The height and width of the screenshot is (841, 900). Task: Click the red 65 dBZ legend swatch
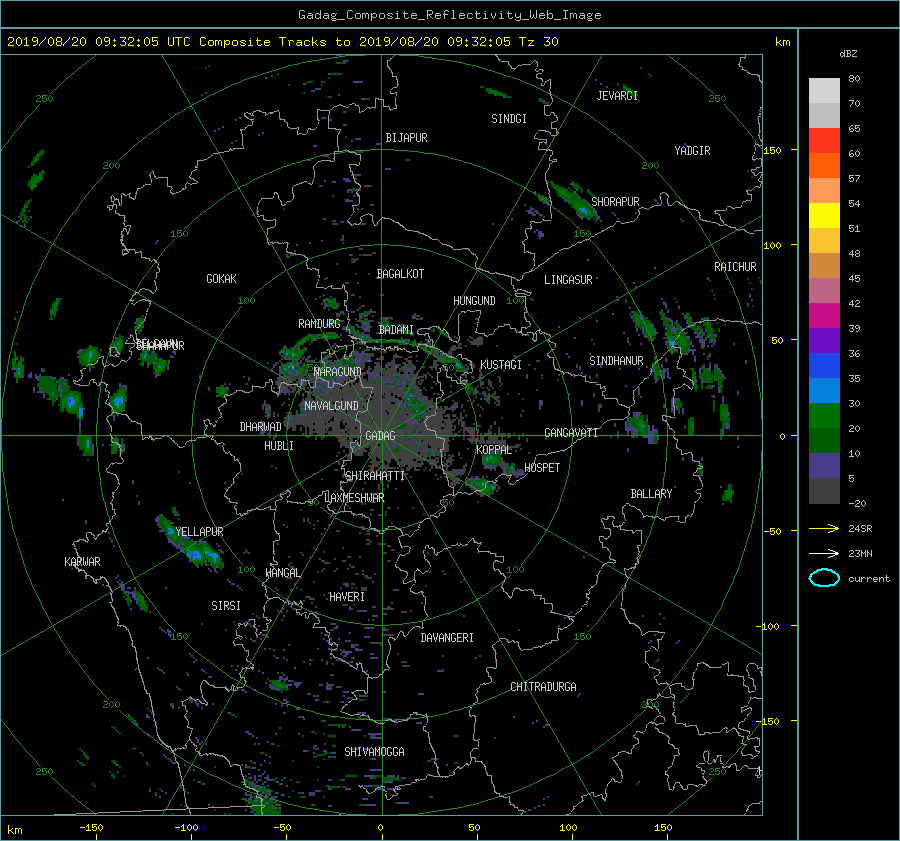[x=824, y=140]
